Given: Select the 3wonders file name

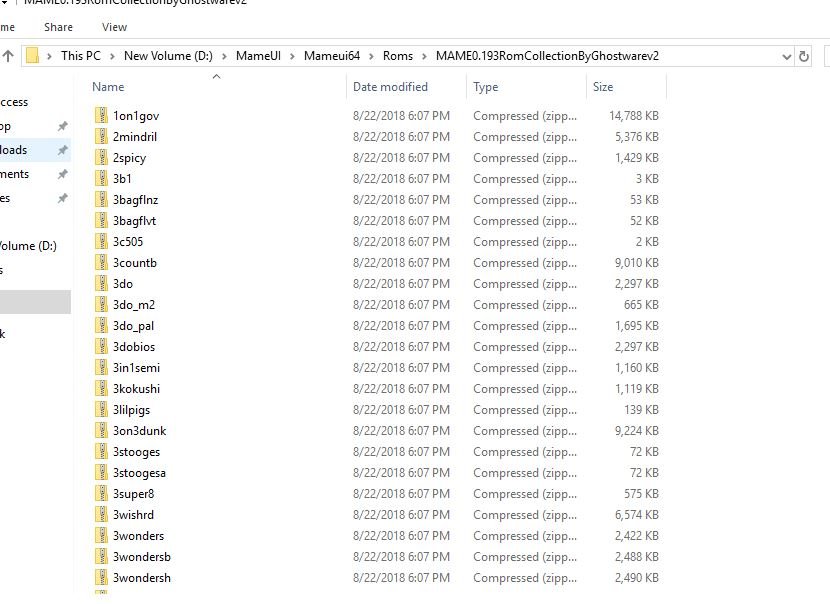Looking at the screenshot, I should 139,536.
